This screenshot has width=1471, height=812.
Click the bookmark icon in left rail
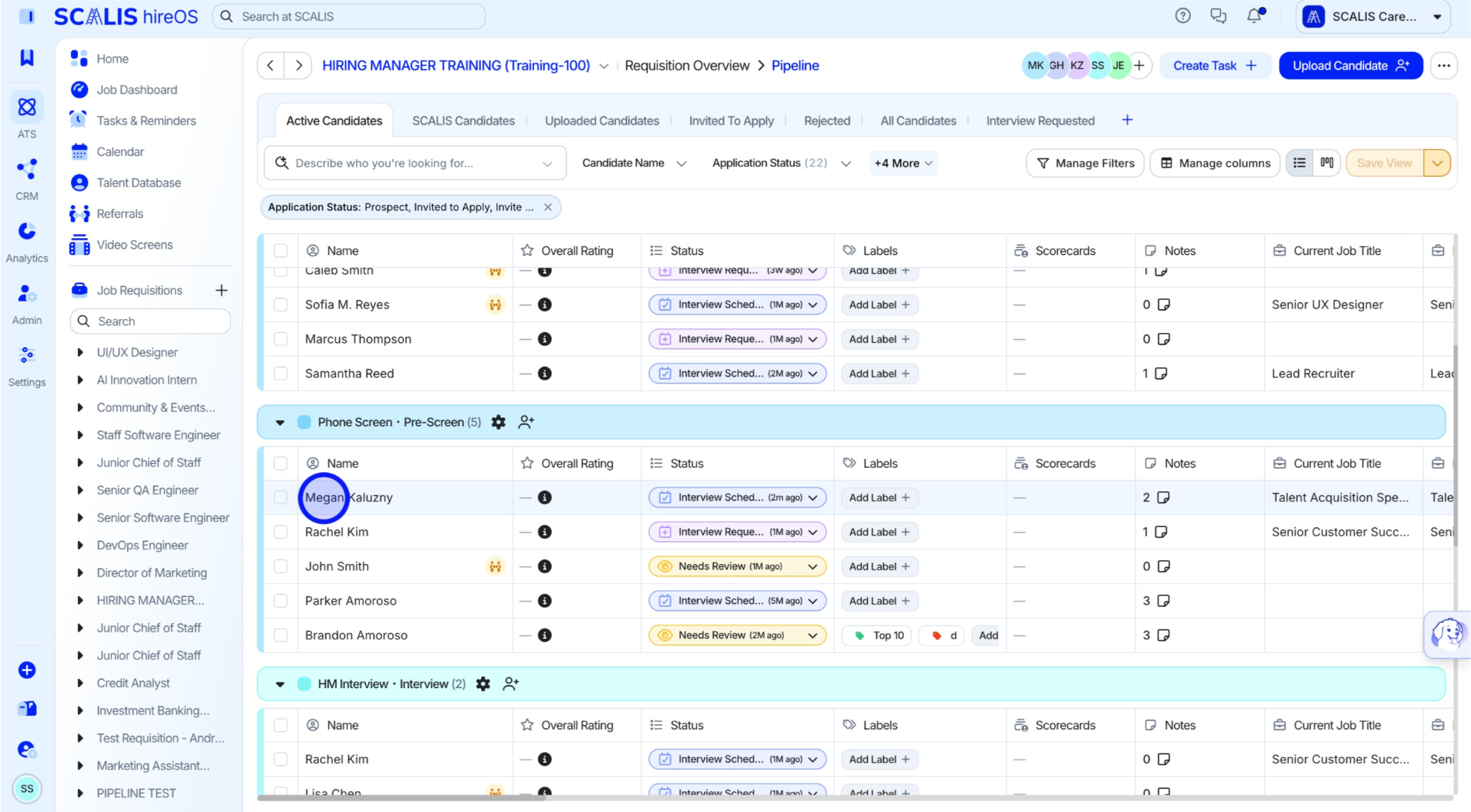click(x=27, y=57)
